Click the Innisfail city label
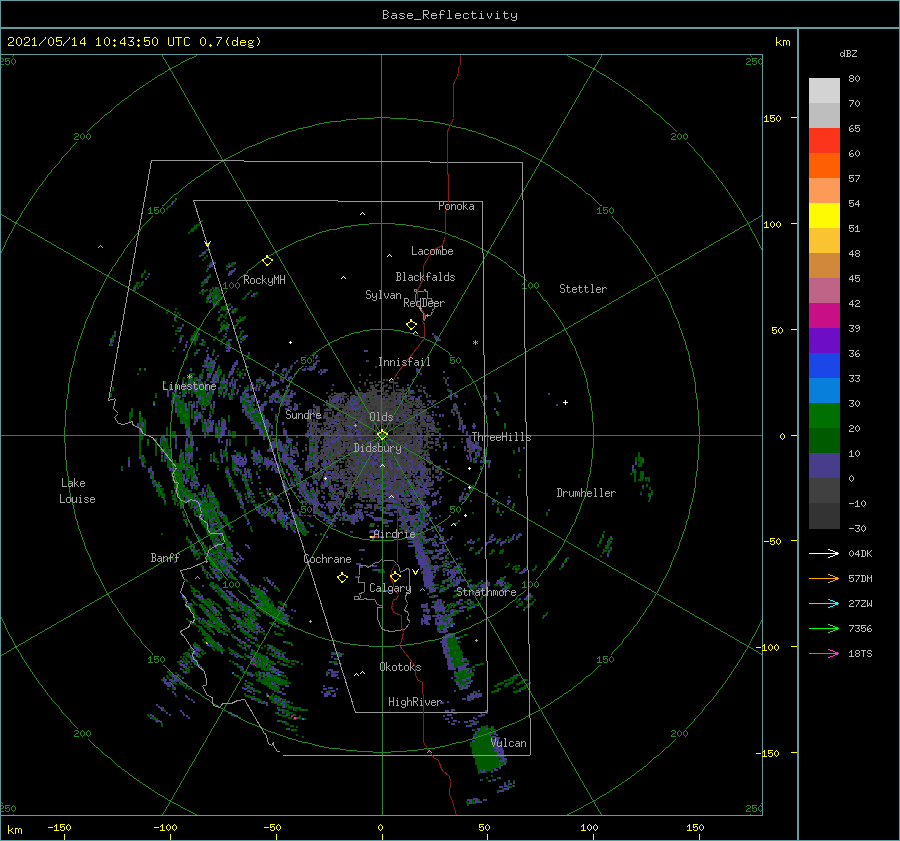Screen dimensions: 900x841 (404, 362)
